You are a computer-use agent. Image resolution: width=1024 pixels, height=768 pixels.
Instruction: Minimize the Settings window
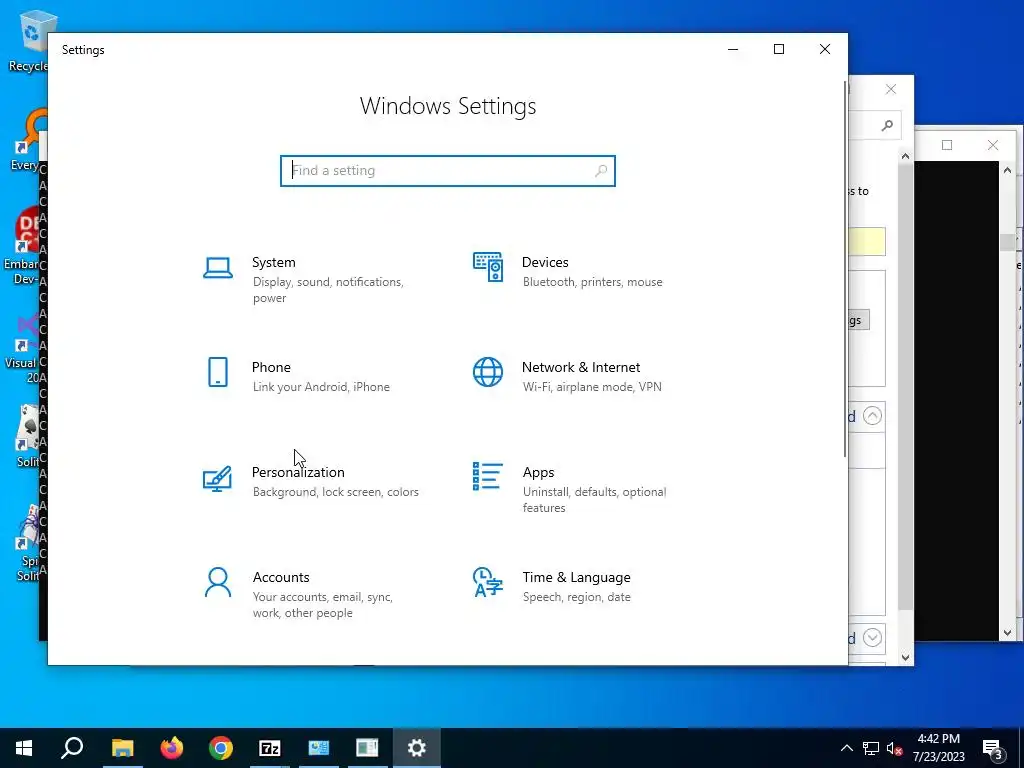[733, 50]
